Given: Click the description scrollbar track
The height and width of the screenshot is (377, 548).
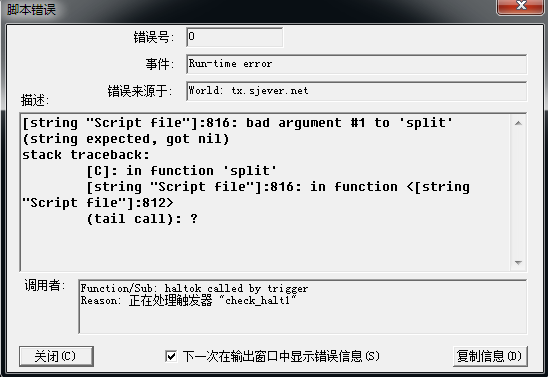Looking at the screenshot, I should click(x=518, y=193).
